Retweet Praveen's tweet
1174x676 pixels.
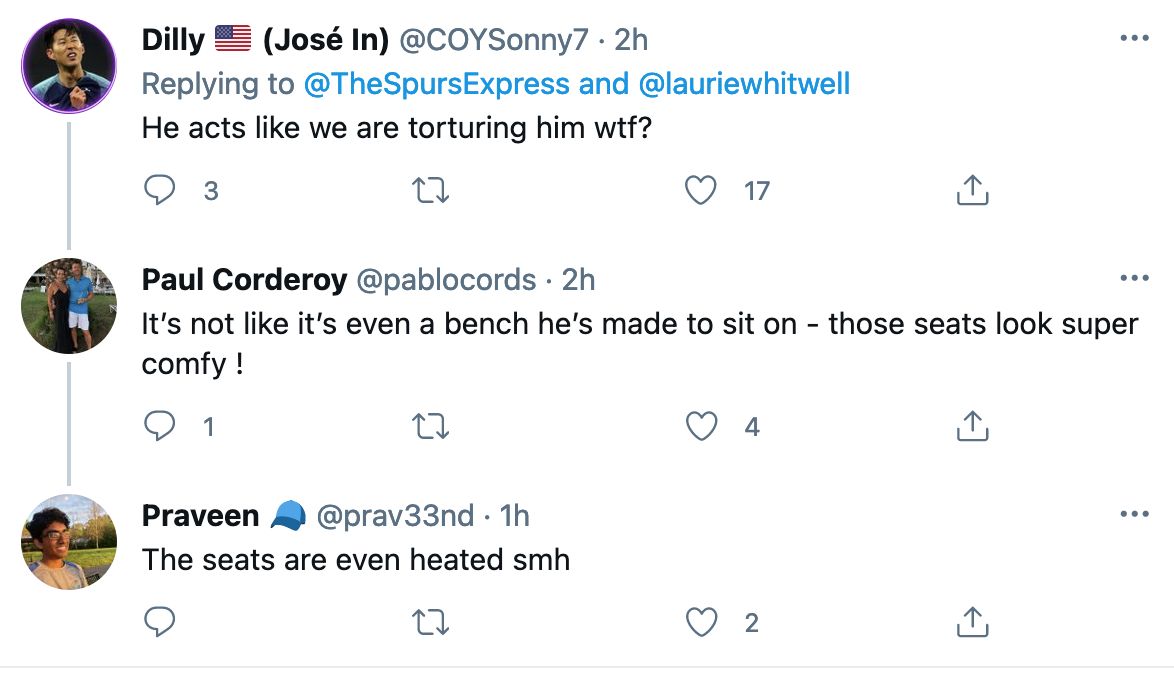tap(431, 622)
